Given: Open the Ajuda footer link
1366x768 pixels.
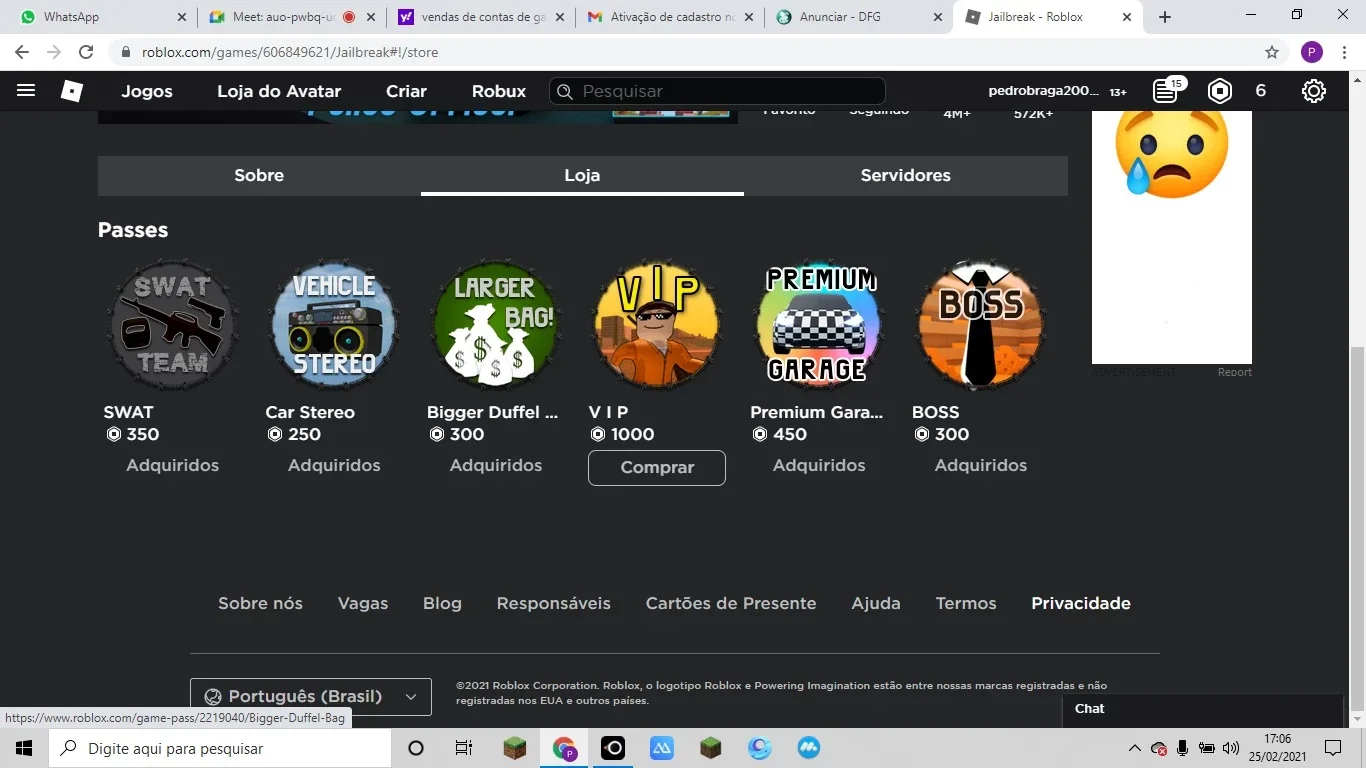Looking at the screenshot, I should coord(876,603).
